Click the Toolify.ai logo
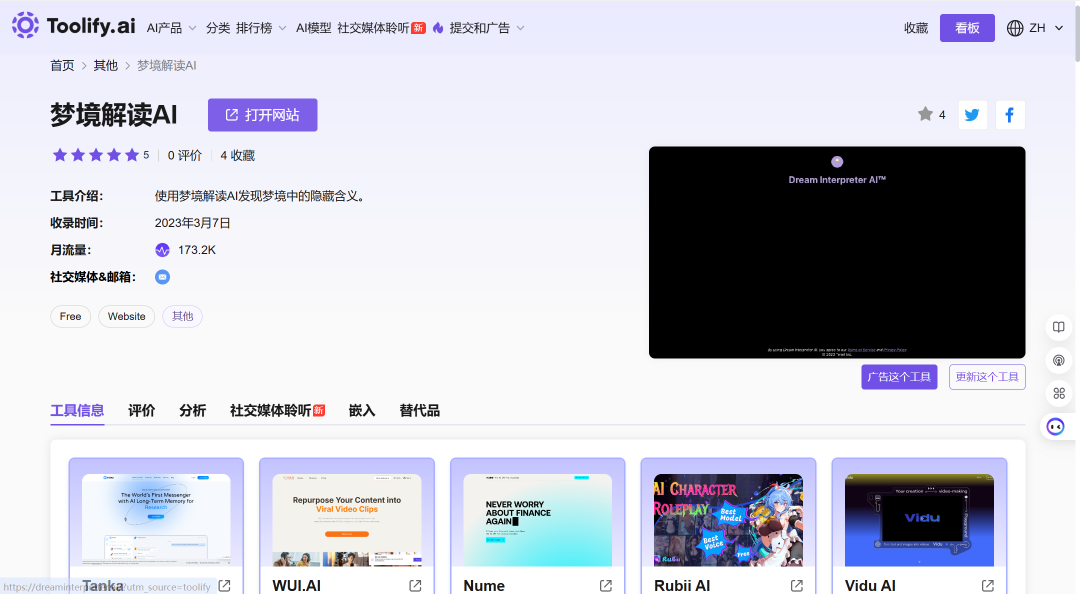The width and height of the screenshot is (1080, 594). 74,25
